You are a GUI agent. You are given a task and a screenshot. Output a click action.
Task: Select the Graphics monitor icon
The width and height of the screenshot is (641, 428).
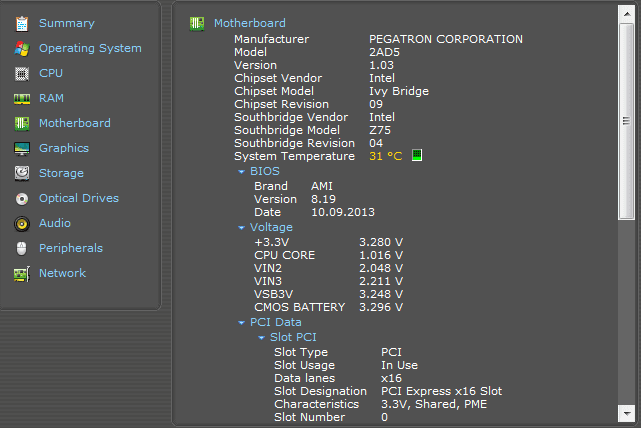[21, 148]
